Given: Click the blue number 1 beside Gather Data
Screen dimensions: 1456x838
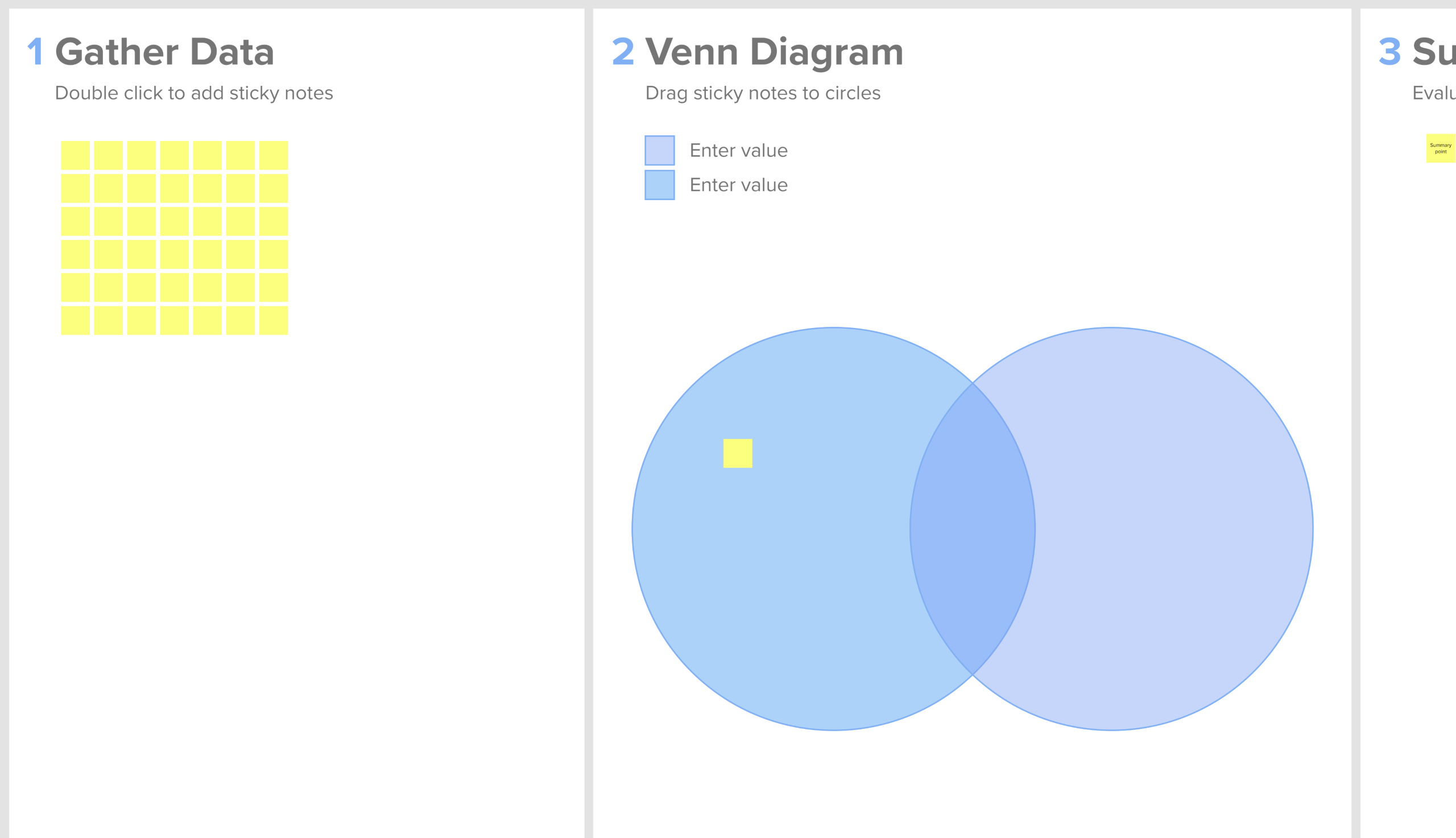Looking at the screenshot, I should point(36,52).
